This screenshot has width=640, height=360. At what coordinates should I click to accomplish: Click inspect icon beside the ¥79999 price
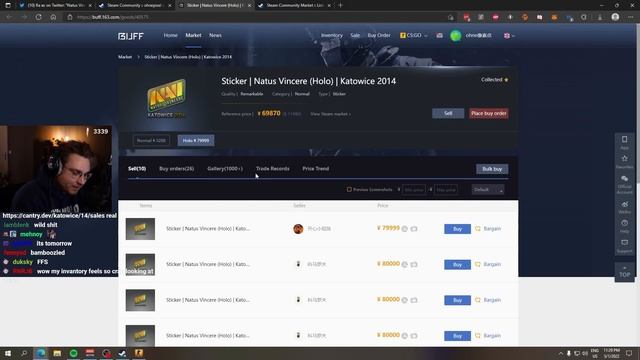click(x=404, y=229)
